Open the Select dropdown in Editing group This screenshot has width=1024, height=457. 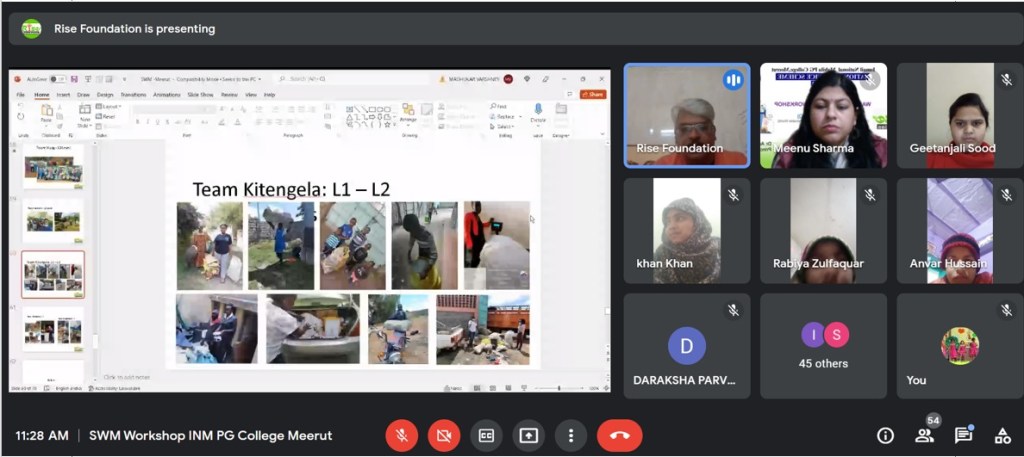[503, 126]
